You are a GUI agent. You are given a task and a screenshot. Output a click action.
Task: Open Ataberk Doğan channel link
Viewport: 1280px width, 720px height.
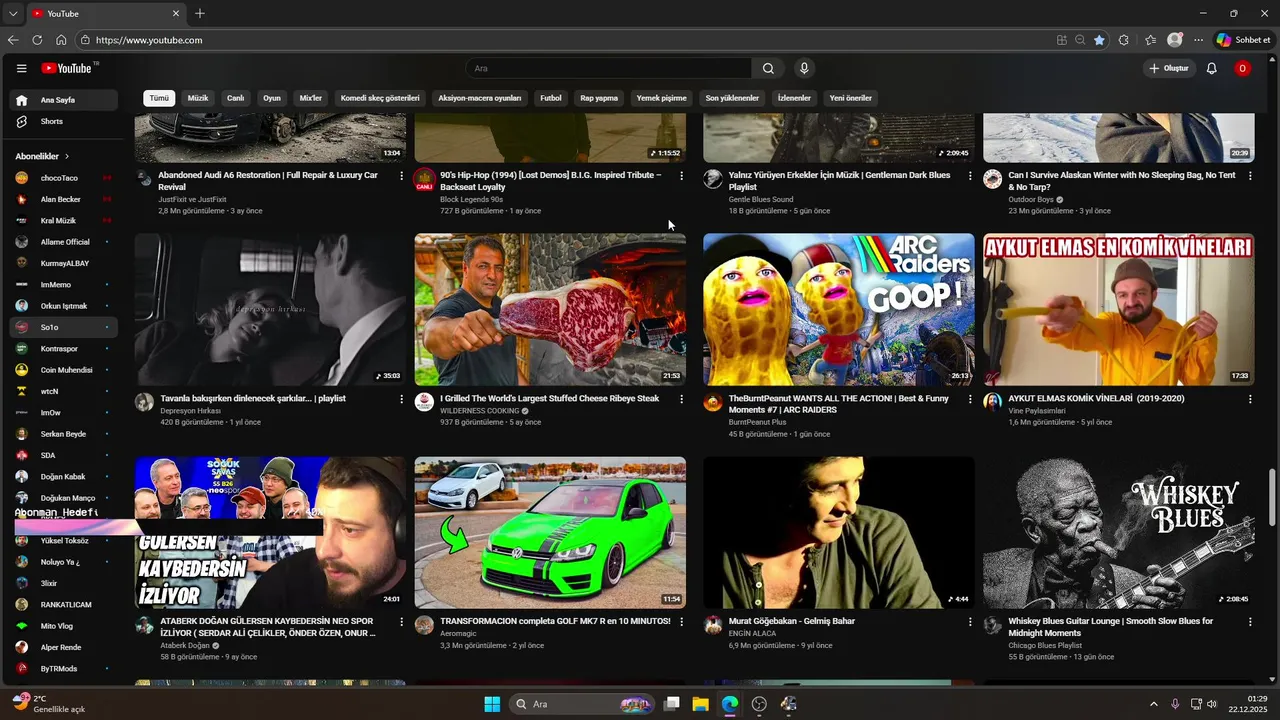tap(185, 646)
